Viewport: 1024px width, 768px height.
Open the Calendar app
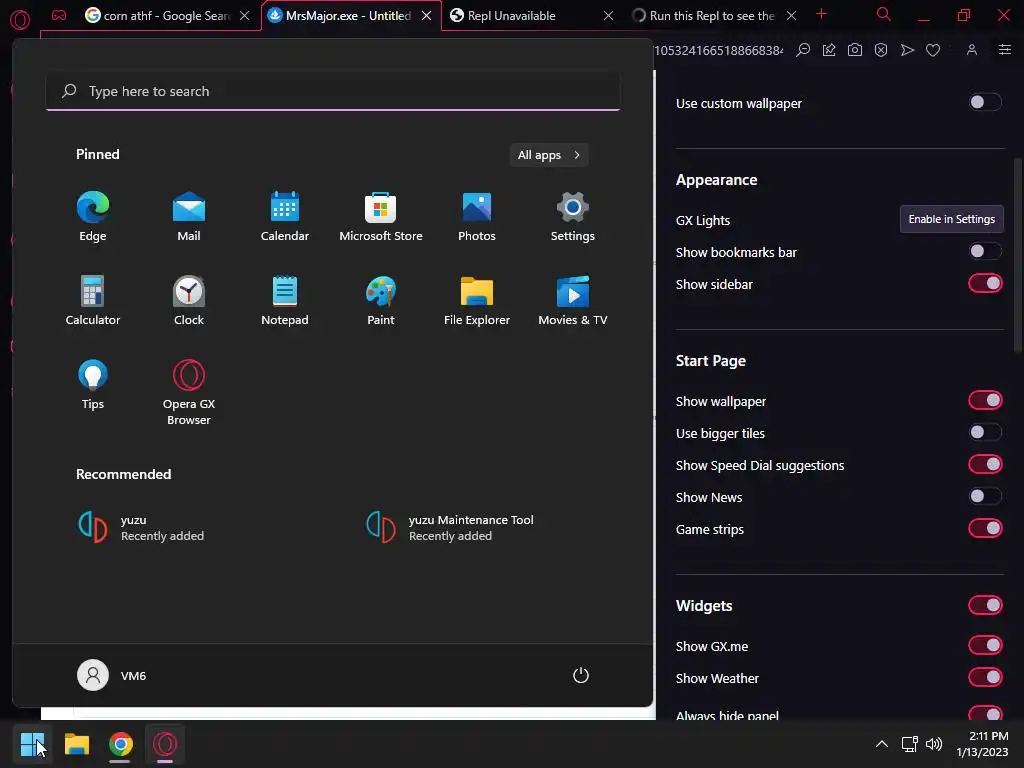point(285,216)
